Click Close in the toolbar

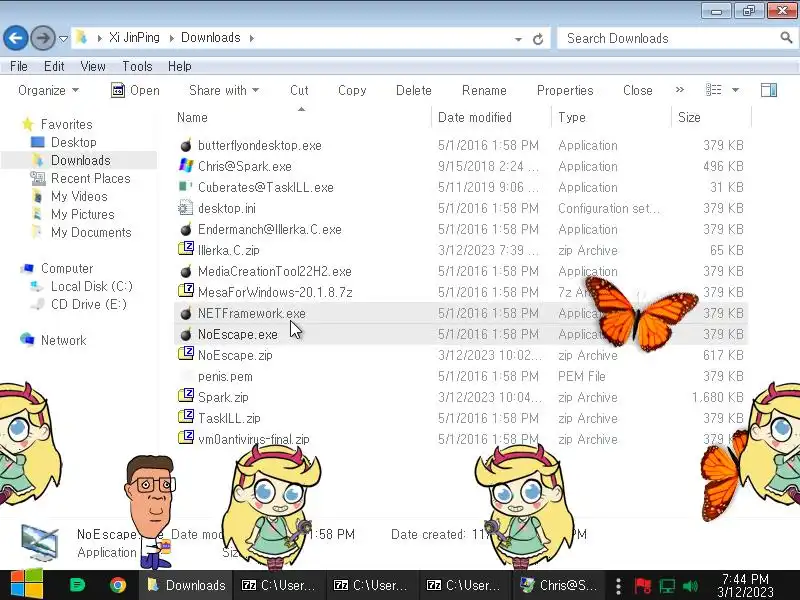point(638,90)
